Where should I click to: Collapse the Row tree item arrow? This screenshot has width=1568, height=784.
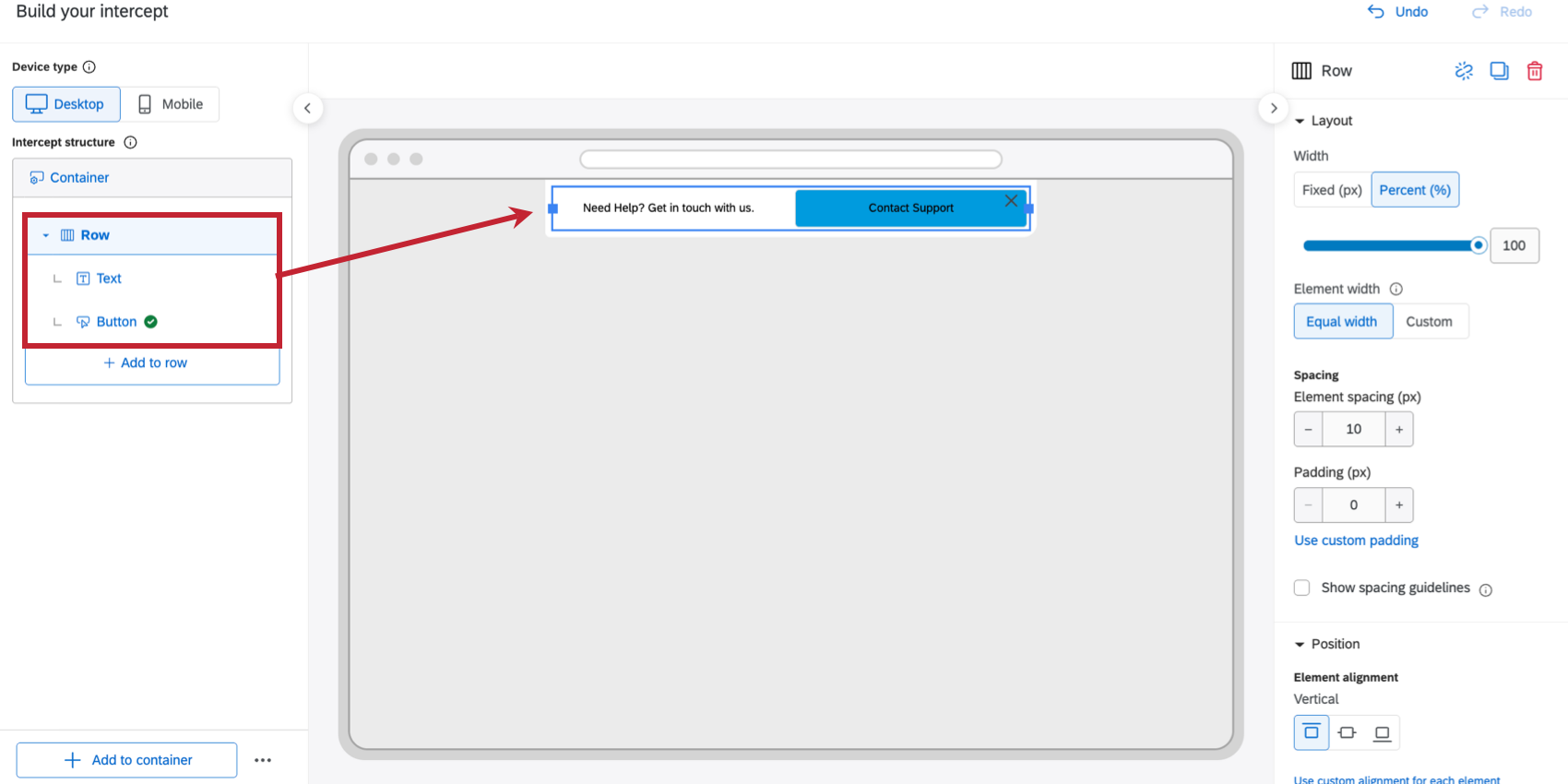[x=46, y=235]
